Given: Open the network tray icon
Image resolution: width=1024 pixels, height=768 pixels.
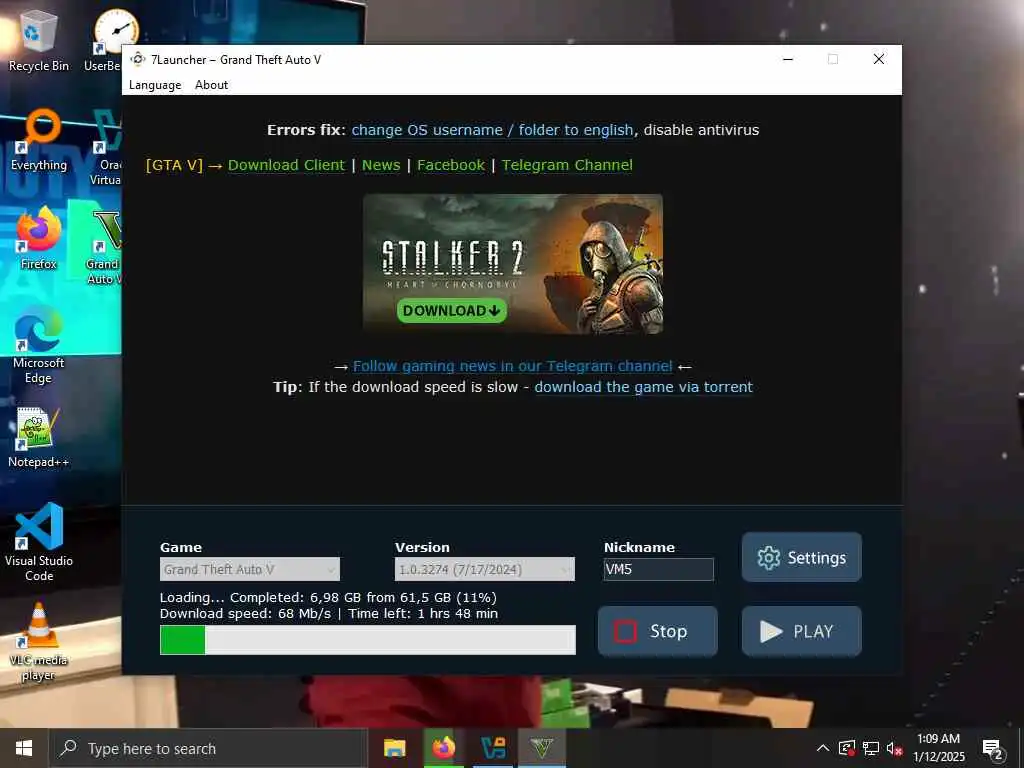Looking at the screenshot, I should pos(871,748).
